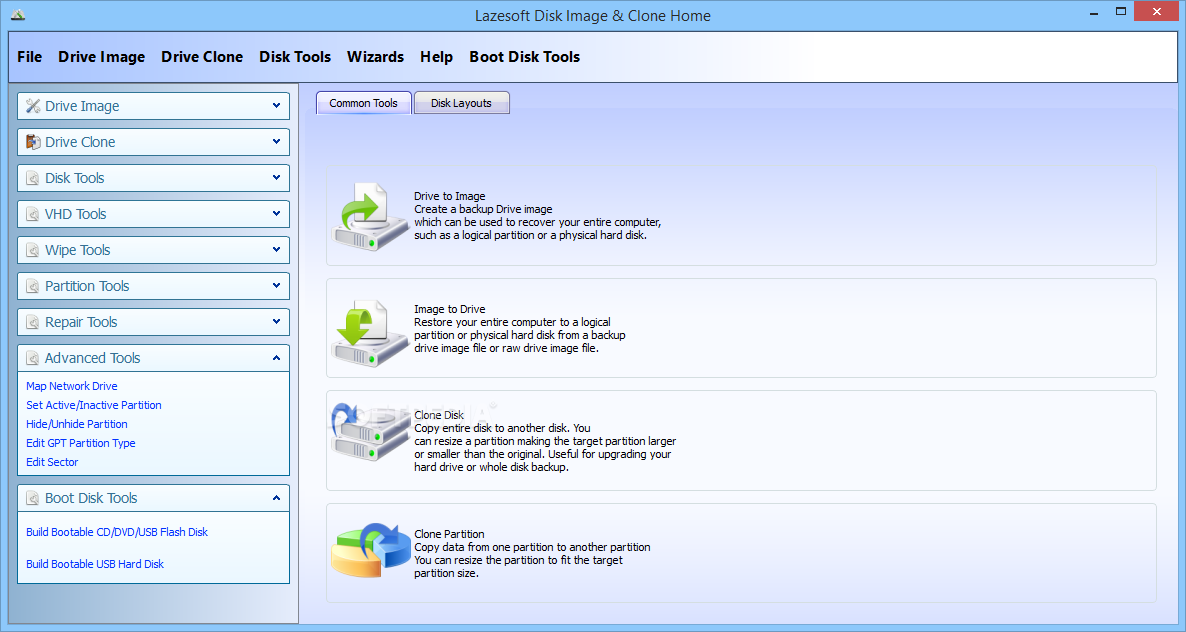Click the Hide/Unhide Partition link
This screenshot has width=1186, height=632.
tap(77, 424)
